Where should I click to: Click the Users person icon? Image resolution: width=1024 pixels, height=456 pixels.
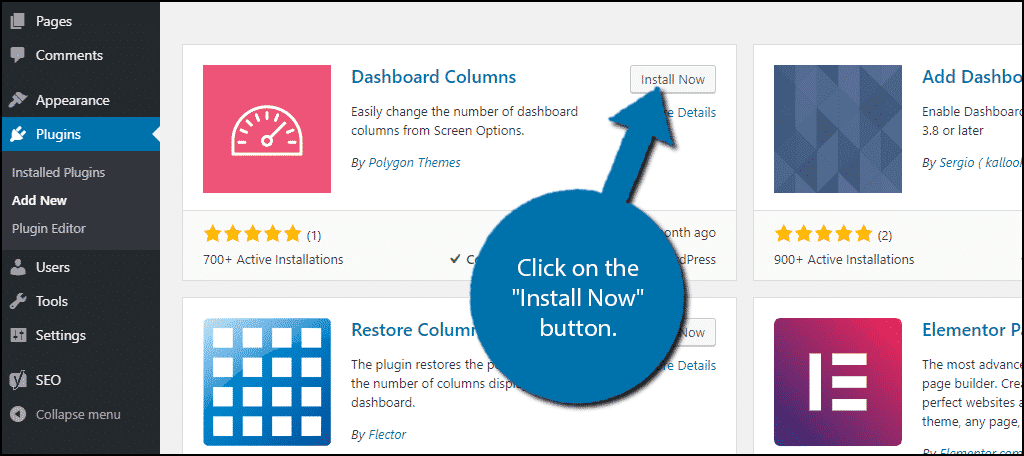18,267
